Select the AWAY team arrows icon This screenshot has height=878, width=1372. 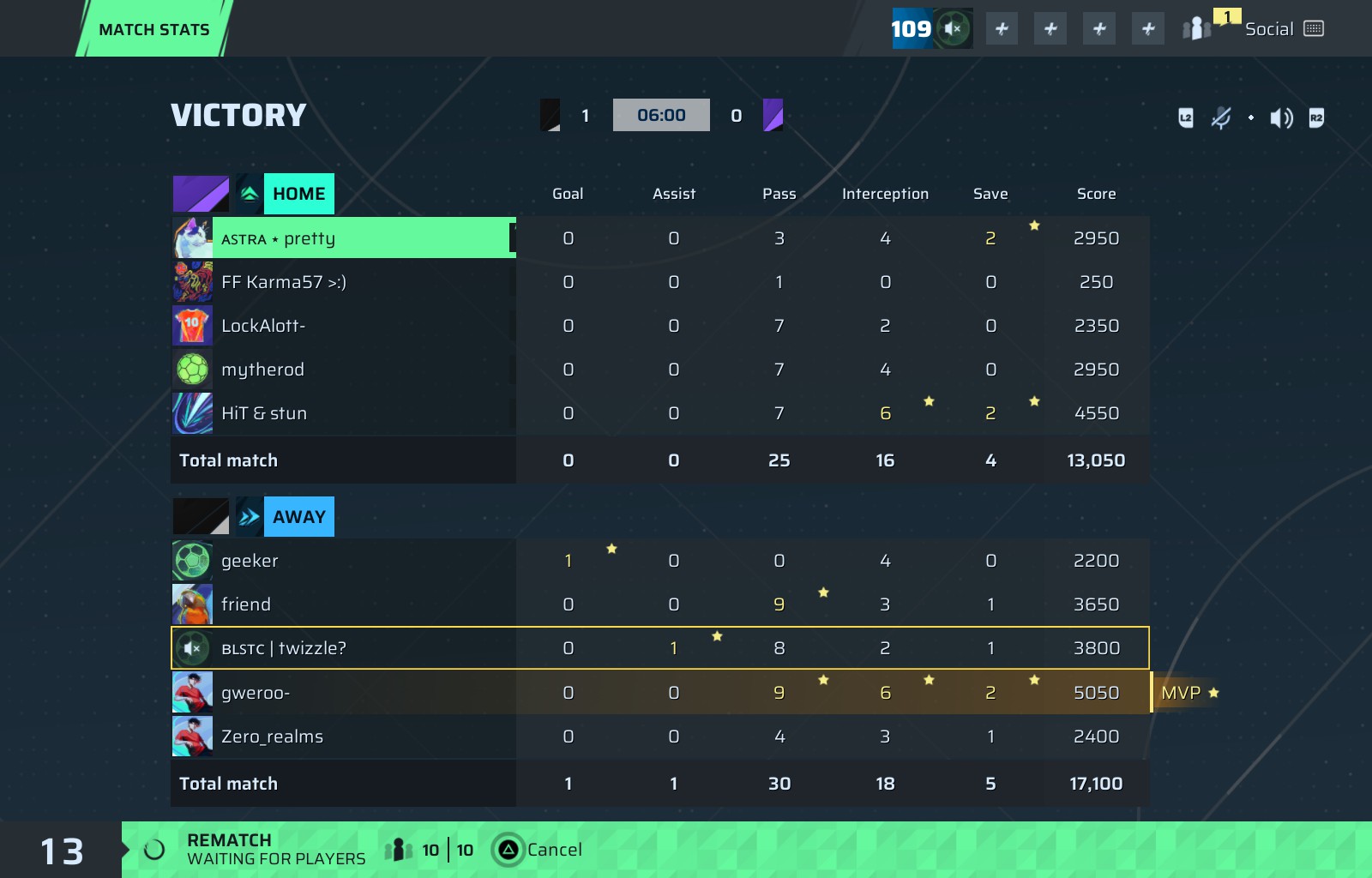click(x=250, y=517)
